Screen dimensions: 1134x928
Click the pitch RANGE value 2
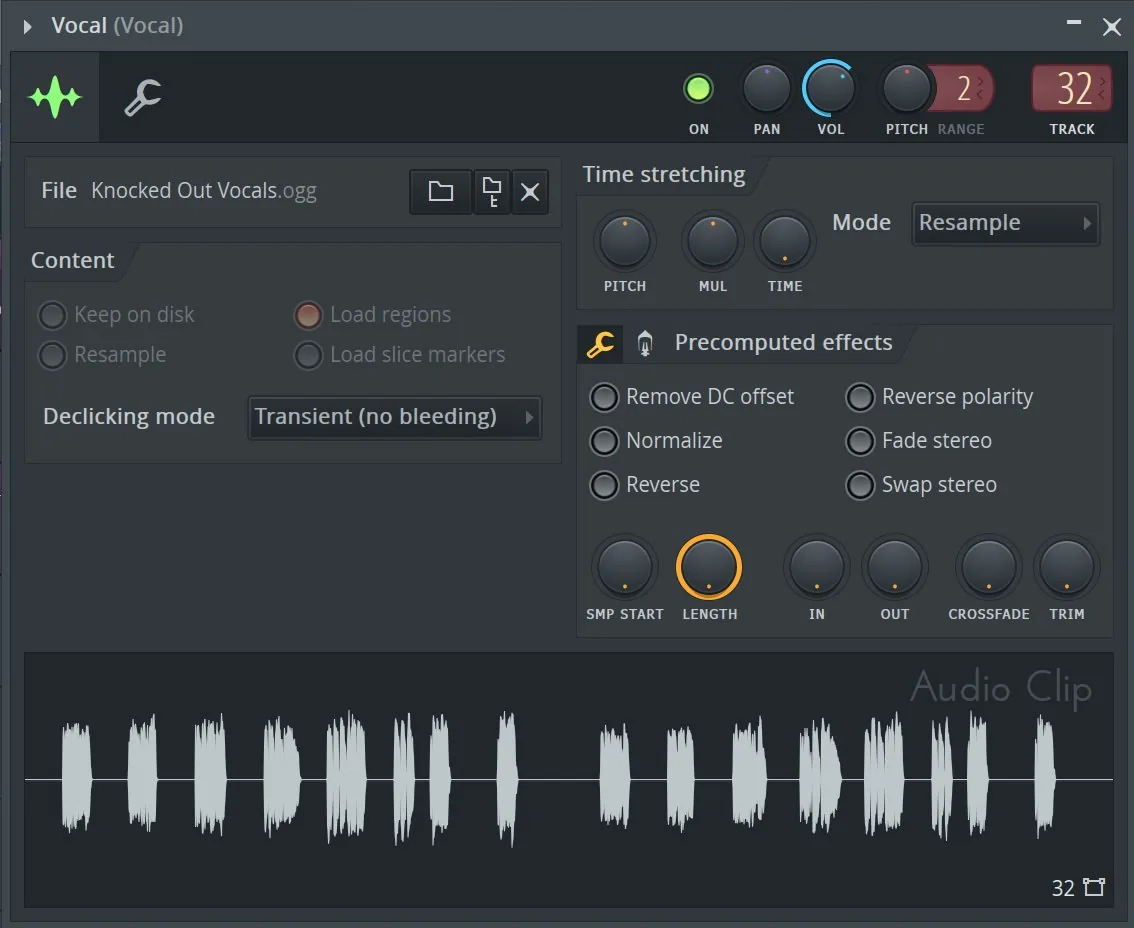click(965, 88)
